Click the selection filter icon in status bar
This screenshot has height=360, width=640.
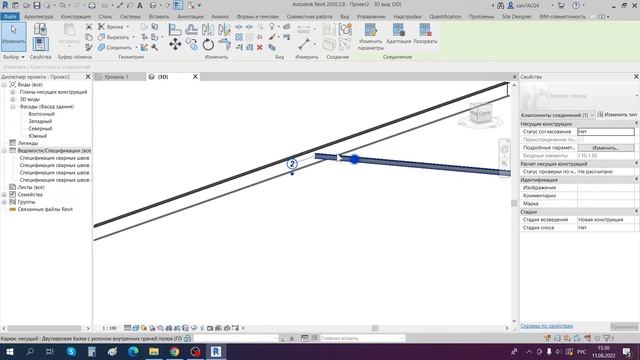(x=607, y=338)
